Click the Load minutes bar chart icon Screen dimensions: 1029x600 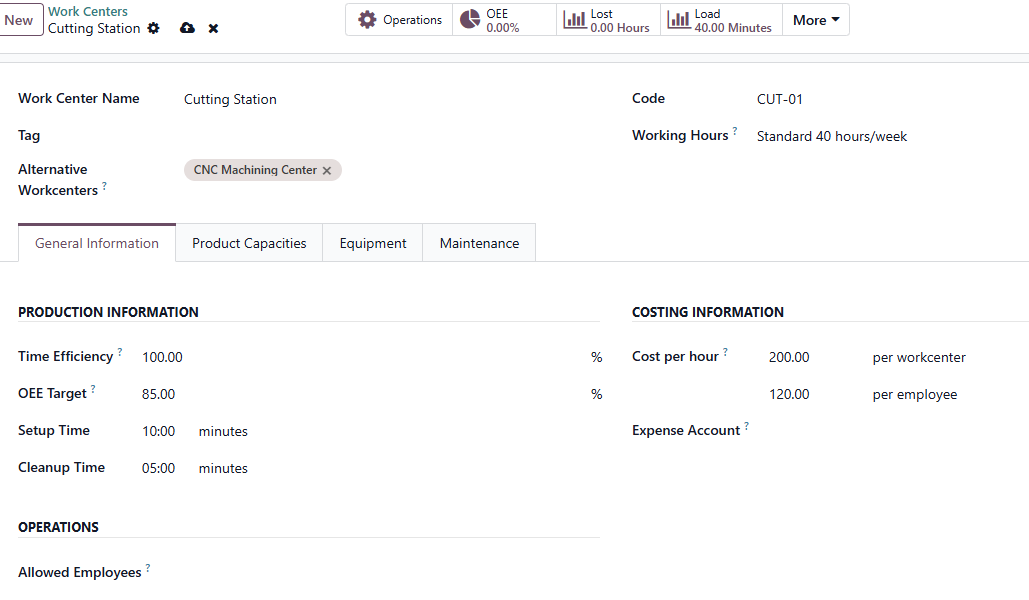[x=679, y=20]
